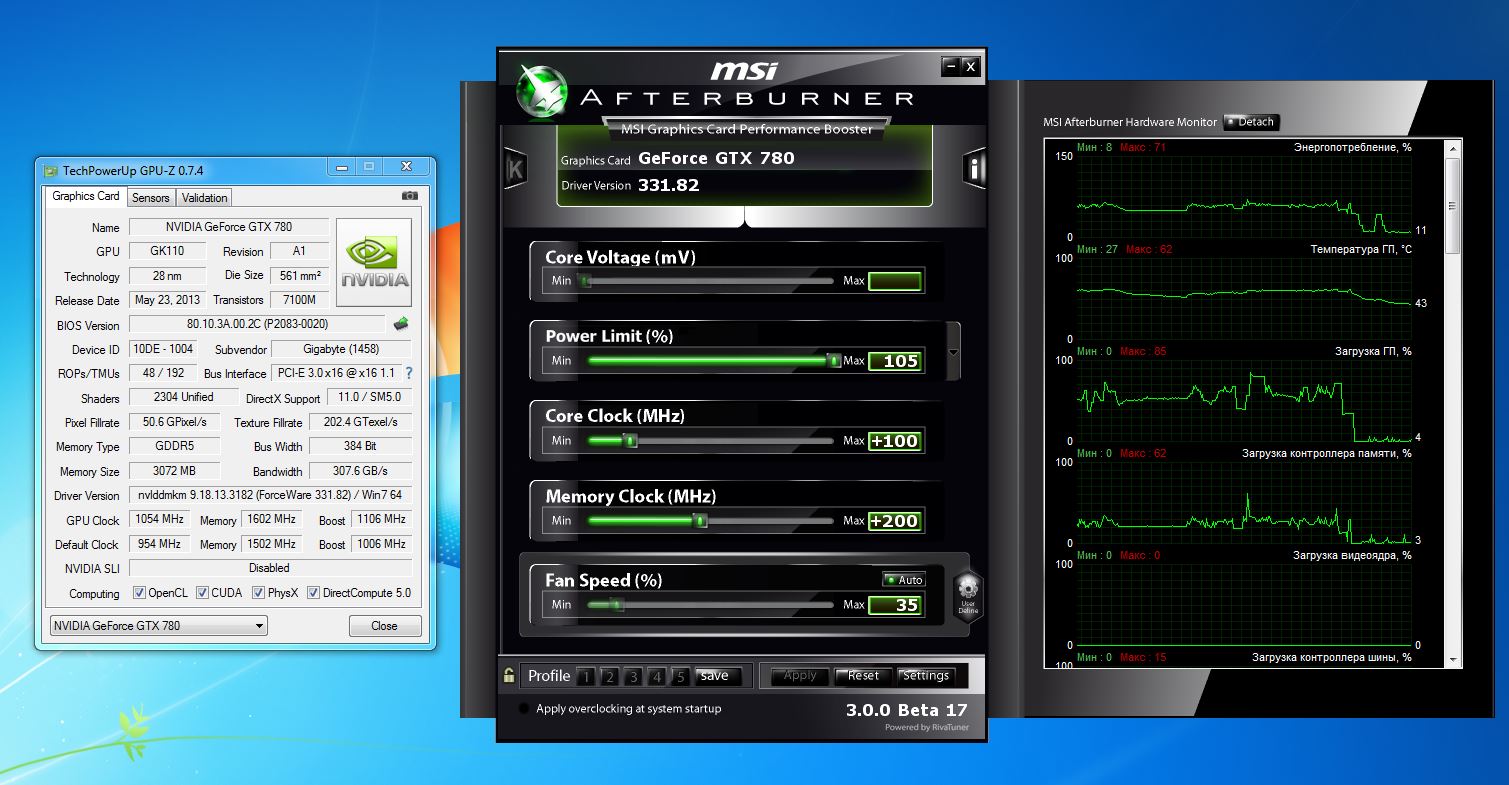
Task: Click the Power Limit slider handle
Action: (x=834, y=361)
